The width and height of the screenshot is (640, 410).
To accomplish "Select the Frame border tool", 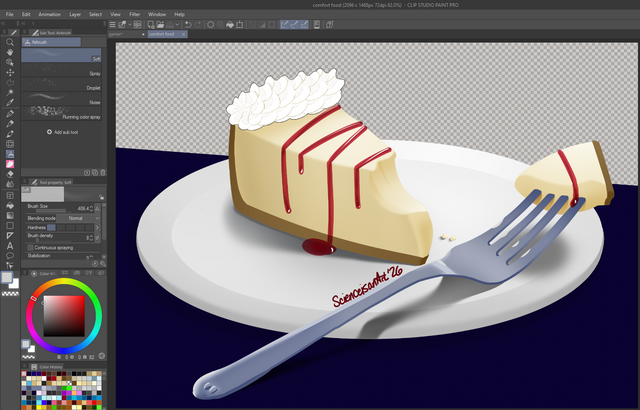I will point(10,195).
